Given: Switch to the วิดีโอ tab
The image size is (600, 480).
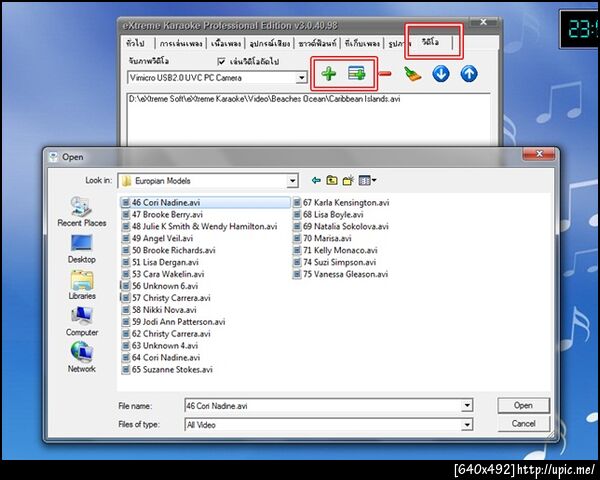Looking at the screenshot, I should 430,42.
